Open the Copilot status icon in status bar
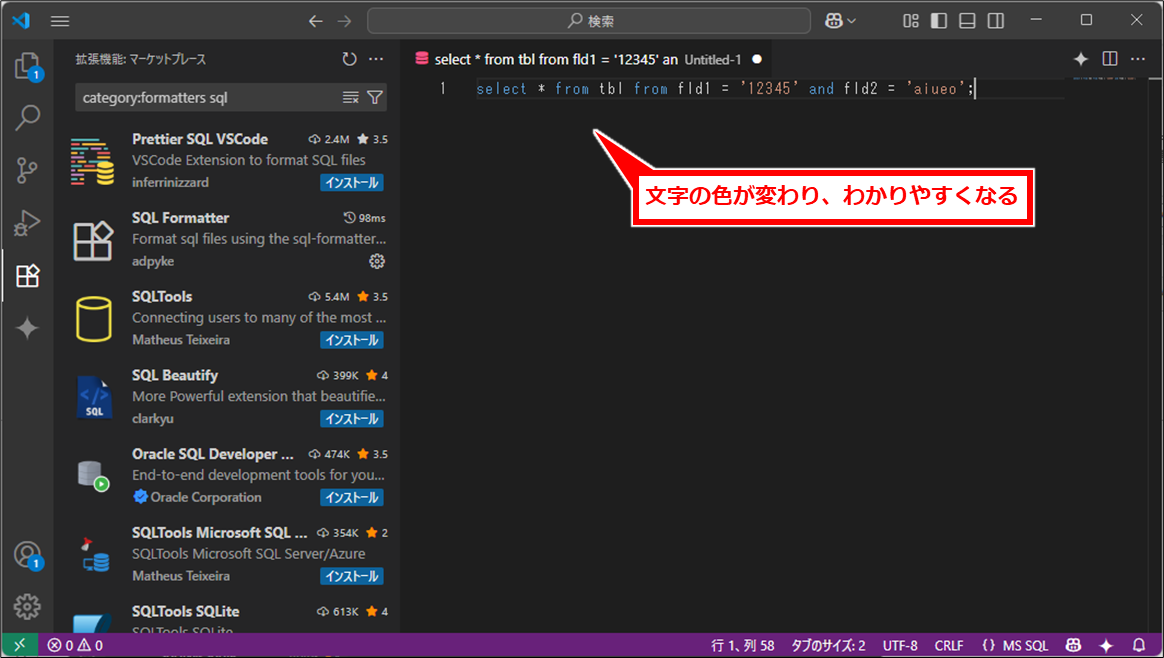 tap(1073, 645)
